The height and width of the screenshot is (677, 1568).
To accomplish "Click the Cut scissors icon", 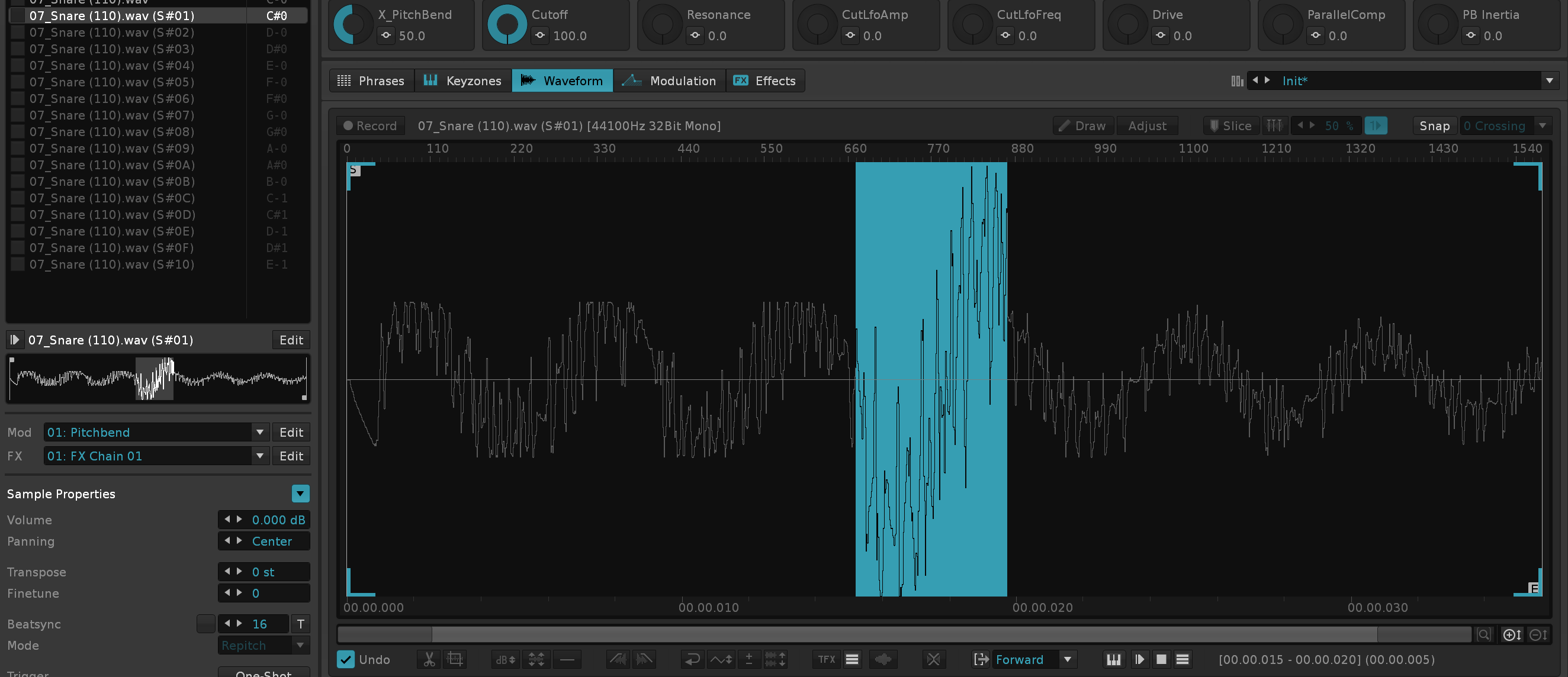I will [x=429, y=659].
